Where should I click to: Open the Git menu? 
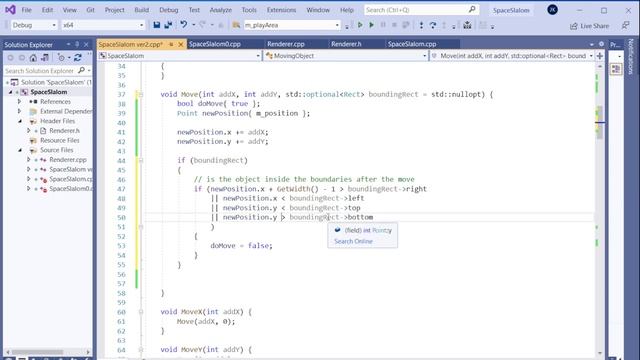pyautogui.click(x=90, y=10)
